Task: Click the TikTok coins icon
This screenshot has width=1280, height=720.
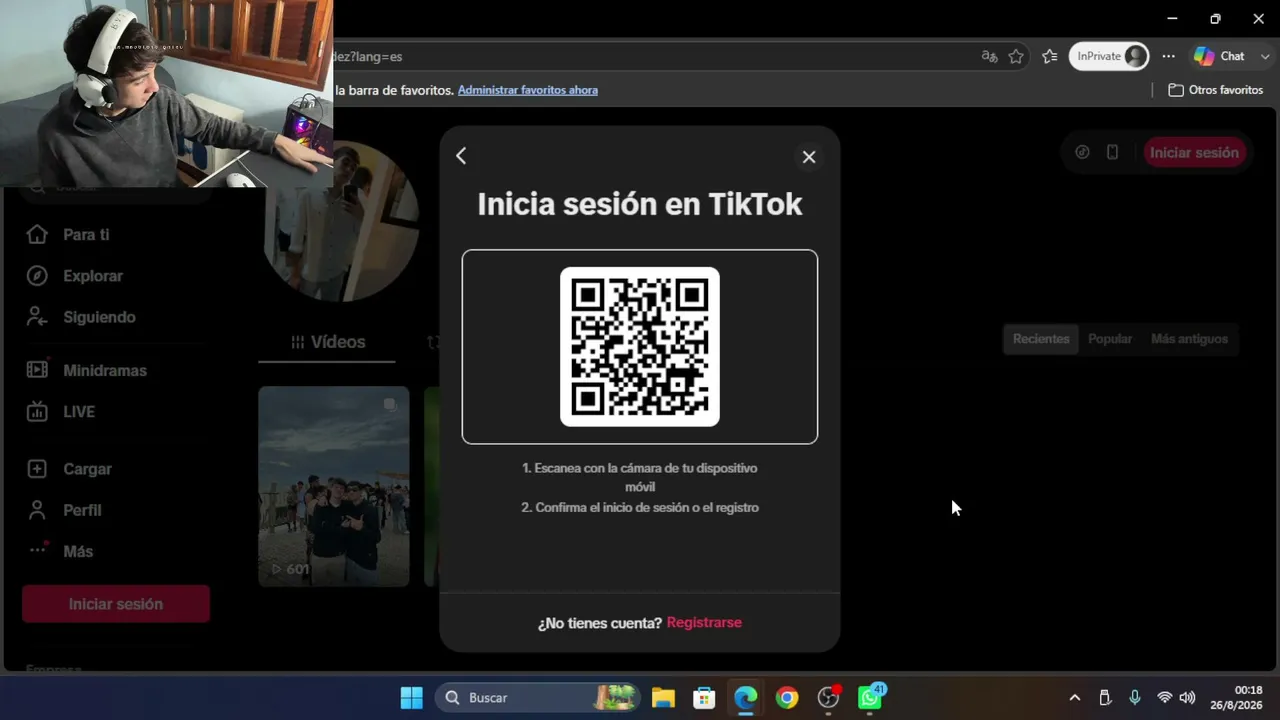Action: (x=1082, y=152)
